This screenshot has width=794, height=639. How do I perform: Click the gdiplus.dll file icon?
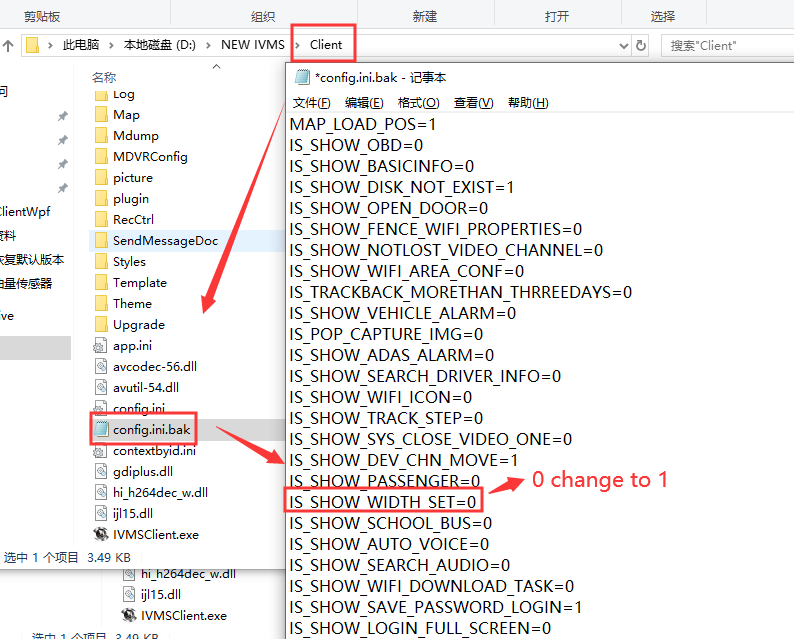[x=101, y=471]
